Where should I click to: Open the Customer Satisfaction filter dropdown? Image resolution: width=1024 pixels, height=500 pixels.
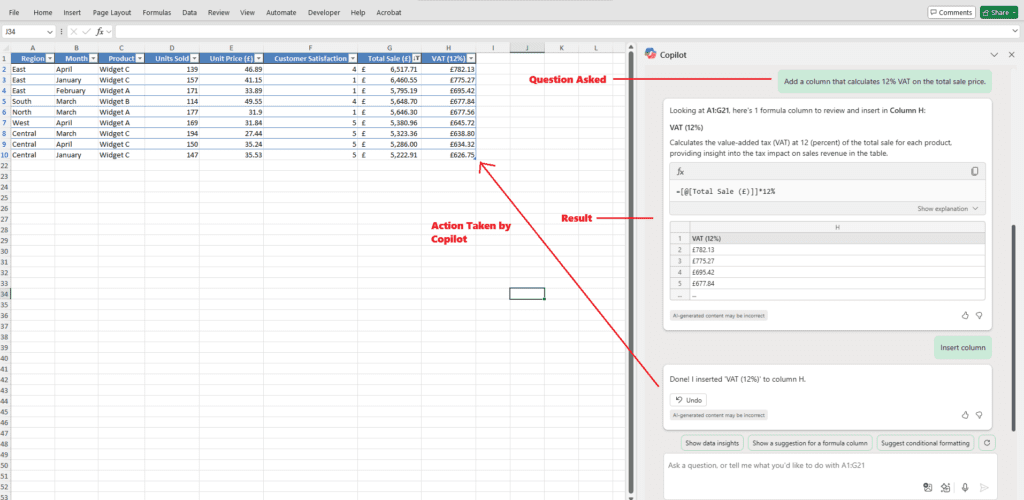pos(353,59)
